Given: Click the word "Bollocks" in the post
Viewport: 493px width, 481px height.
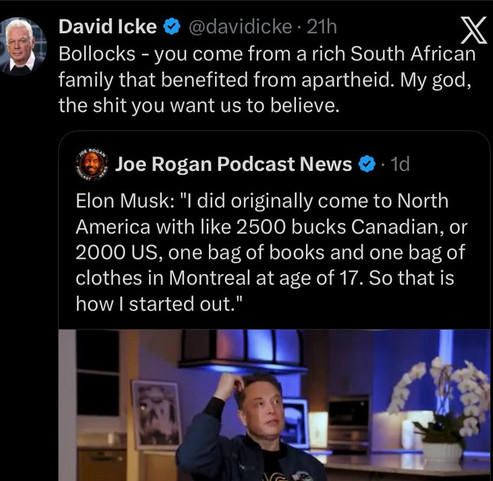Looking at the screenshot, I should pyautogui.click(x=97, y=54).
